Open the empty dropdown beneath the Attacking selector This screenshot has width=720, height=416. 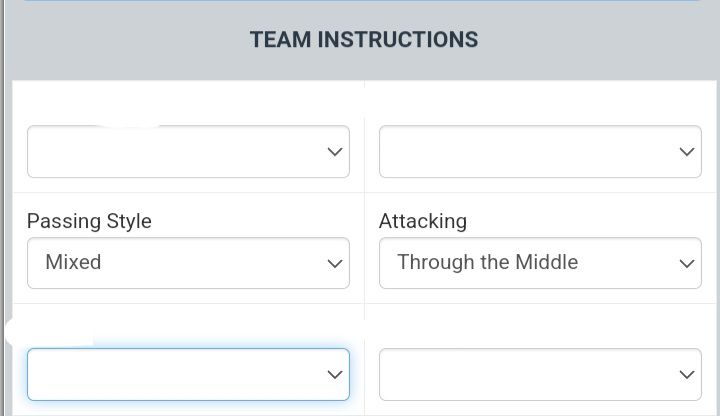(540, 375)
